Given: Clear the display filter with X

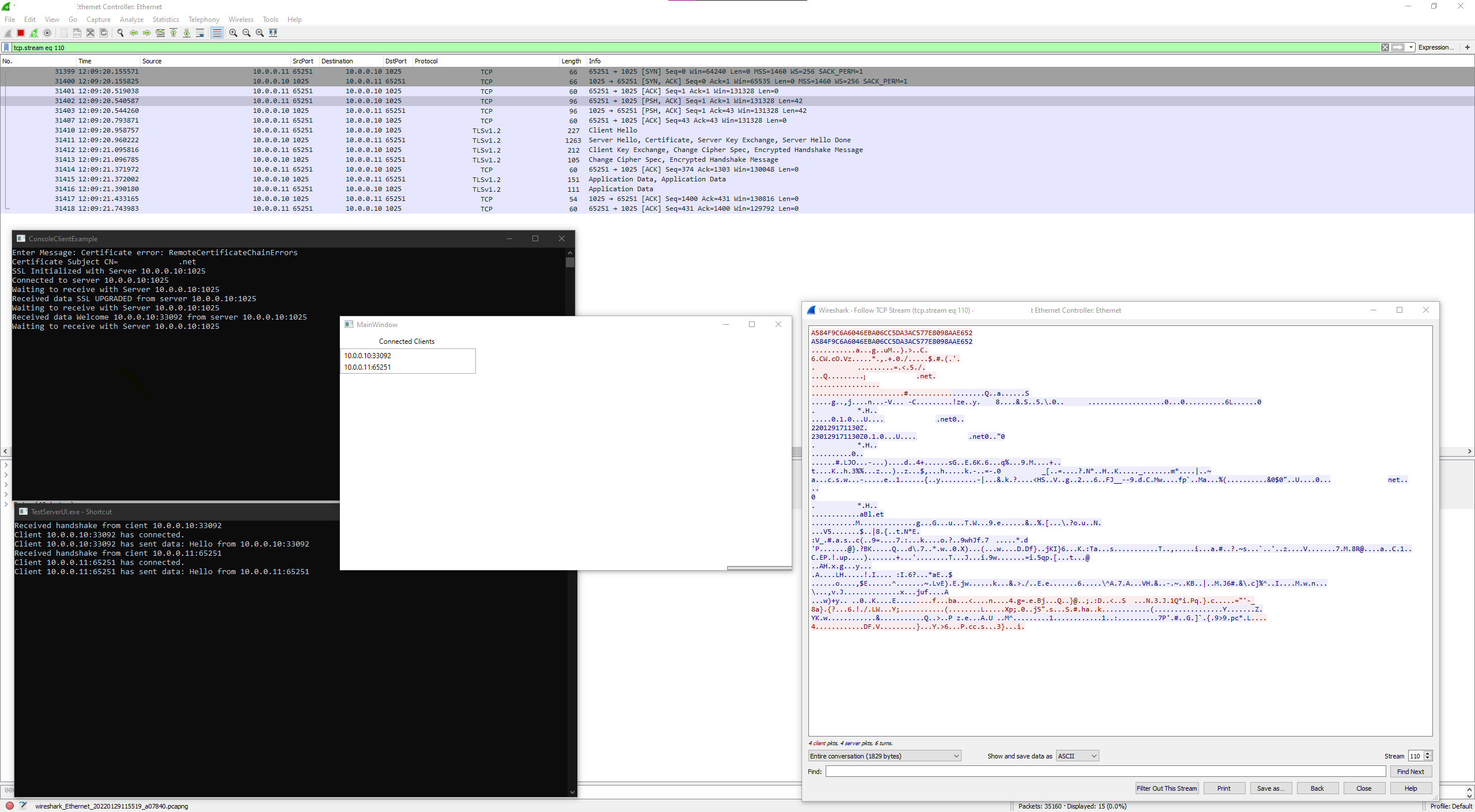Looking at the screenshot, I should coord(1385,47).
